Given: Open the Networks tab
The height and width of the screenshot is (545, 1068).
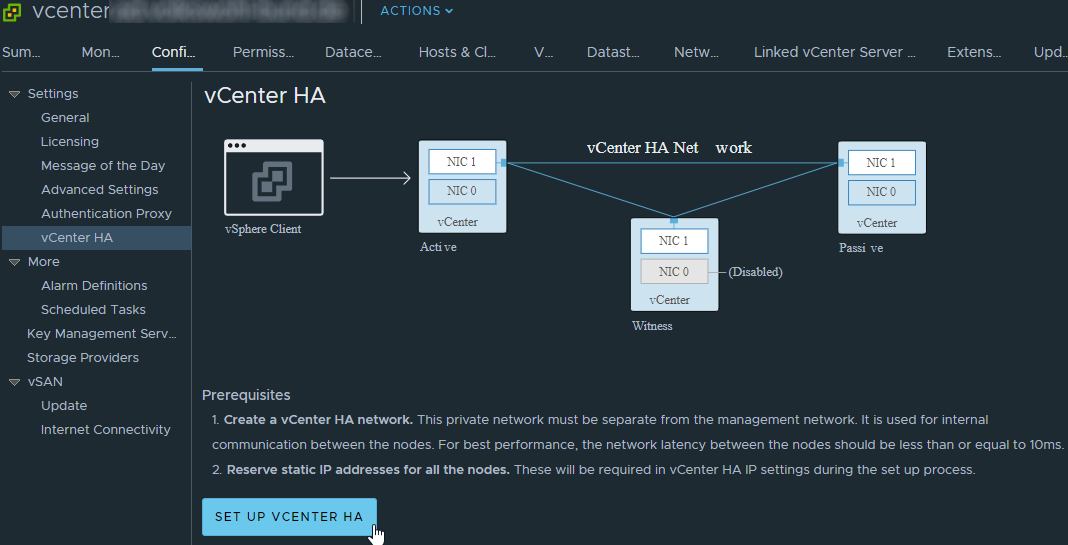Looking at the screenshot, I should coord(696,52).
